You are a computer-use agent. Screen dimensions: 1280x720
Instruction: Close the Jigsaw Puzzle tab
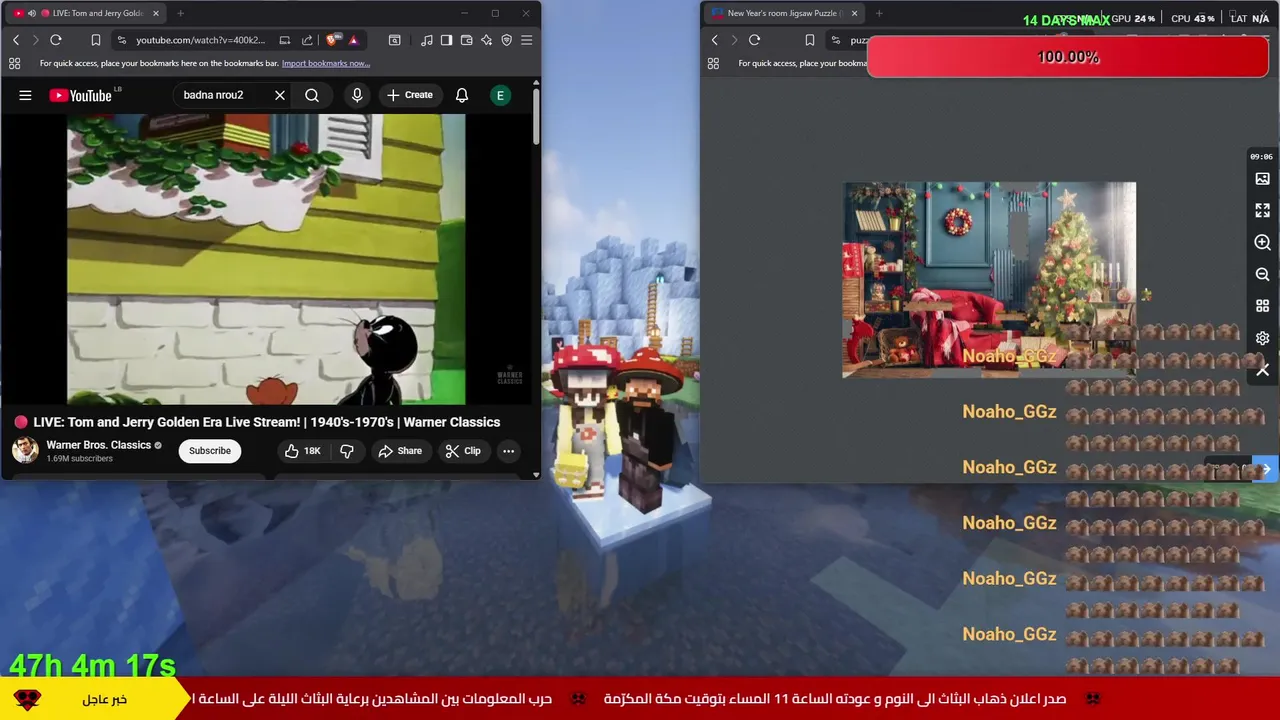click(x=854, y=13)
